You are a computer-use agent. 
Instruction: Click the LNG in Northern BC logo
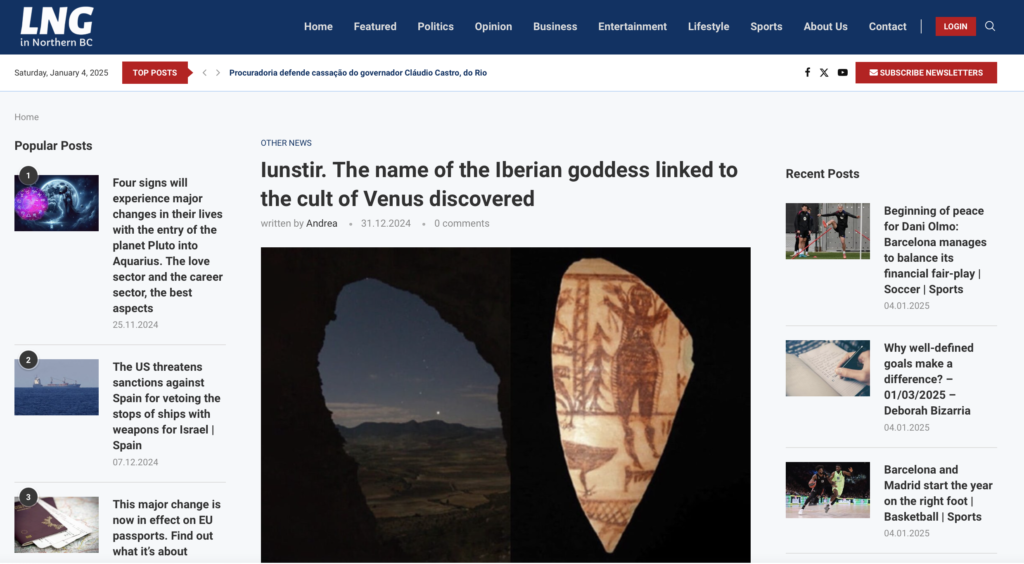click(x=57, y=27)
